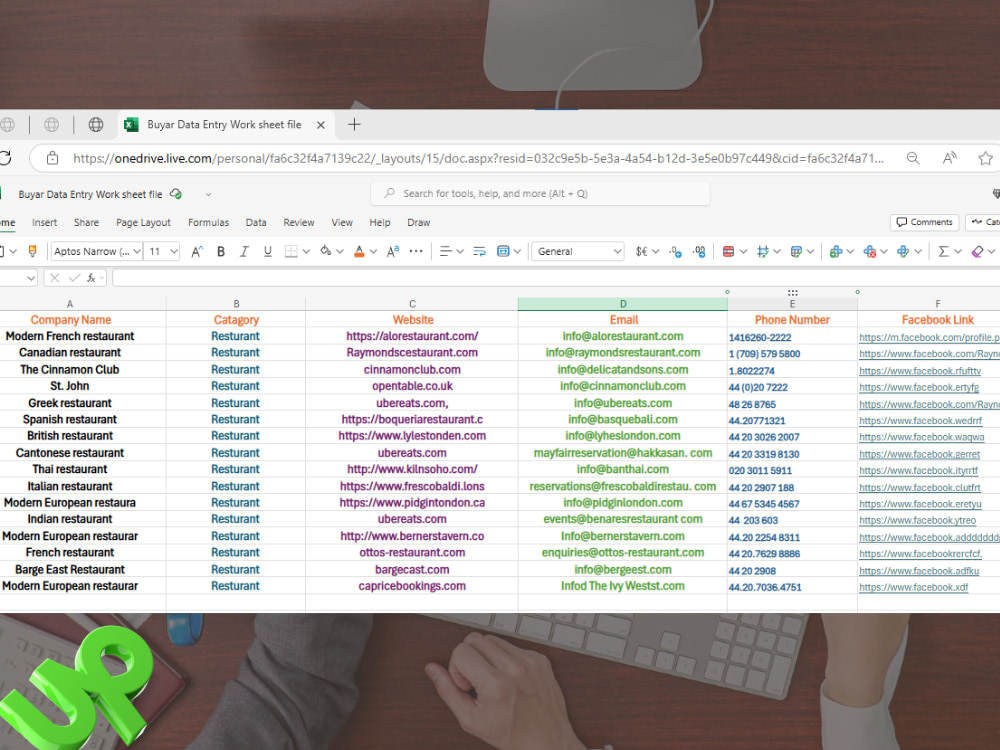This screenshot has width=1000, height=750.
Task: Click the browser zoom magnifier icon
Action: pos(913,158)
